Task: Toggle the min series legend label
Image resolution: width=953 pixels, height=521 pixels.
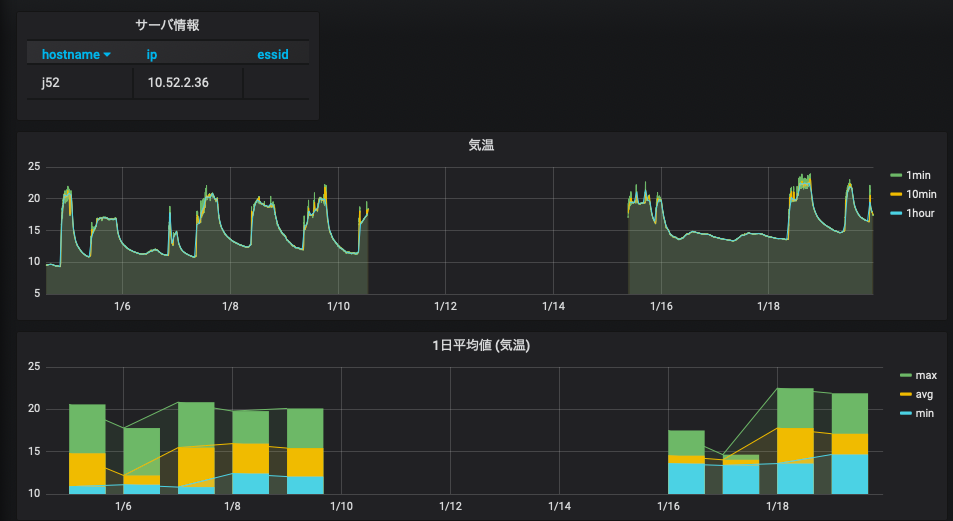Action: point(924,413)
